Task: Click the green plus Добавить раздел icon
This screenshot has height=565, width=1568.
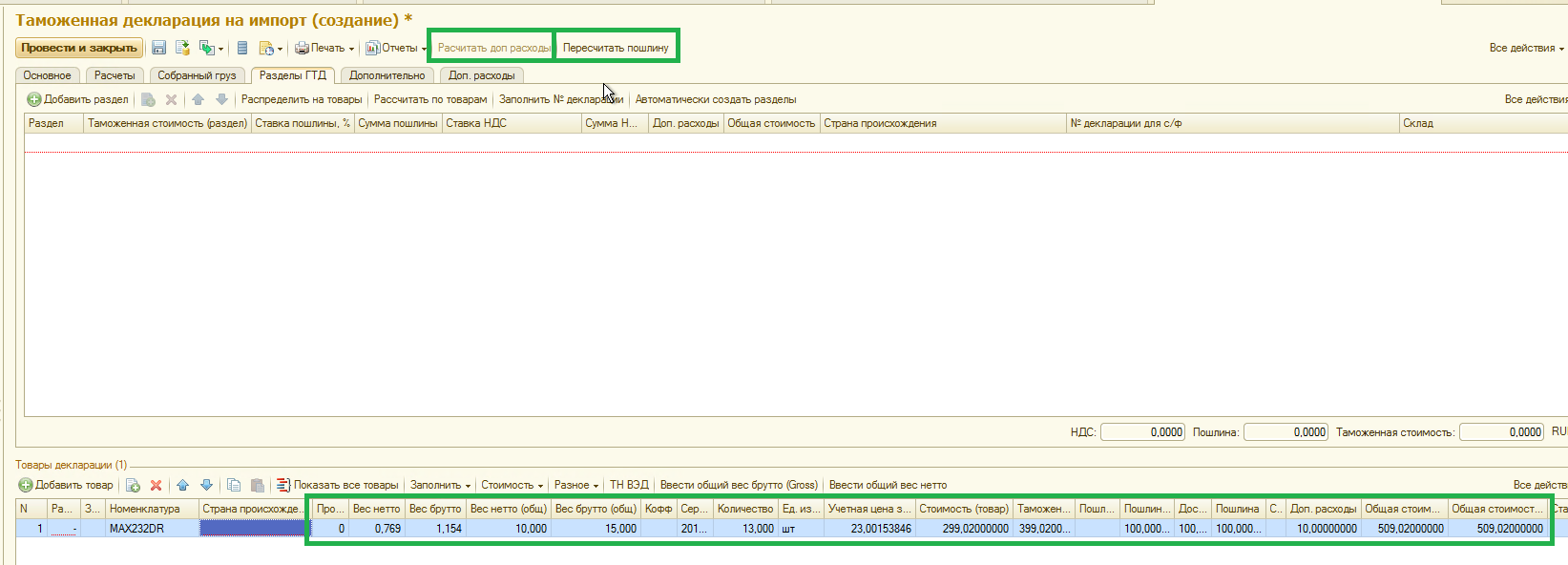Action: [33, 99]
